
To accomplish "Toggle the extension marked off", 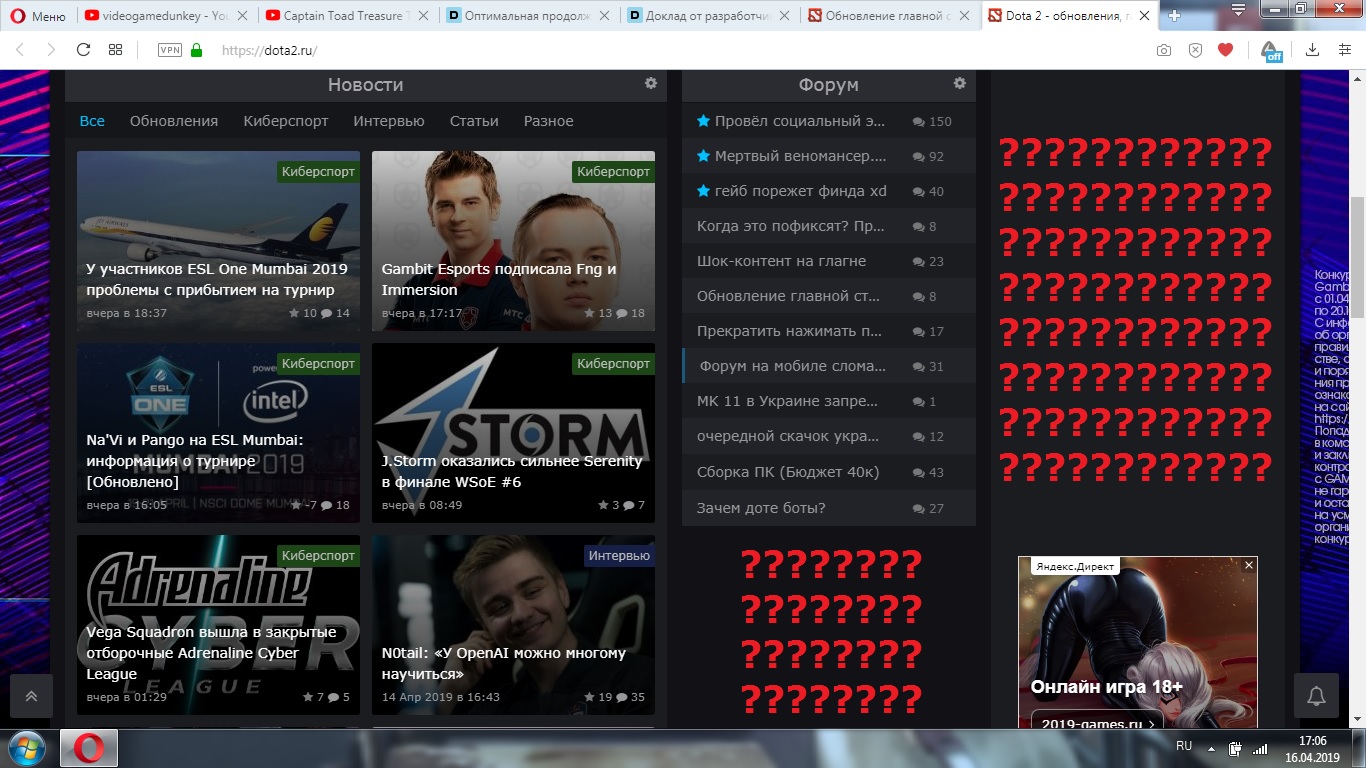I will [x=1270, y=50].
